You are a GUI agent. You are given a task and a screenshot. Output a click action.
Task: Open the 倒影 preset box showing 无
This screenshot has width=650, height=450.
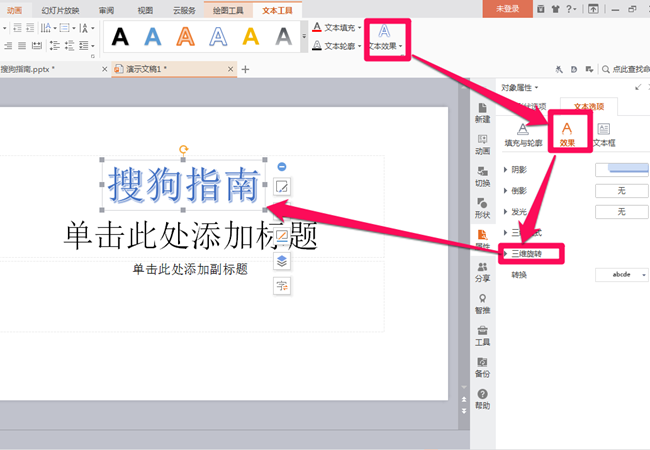pos(621,191)
